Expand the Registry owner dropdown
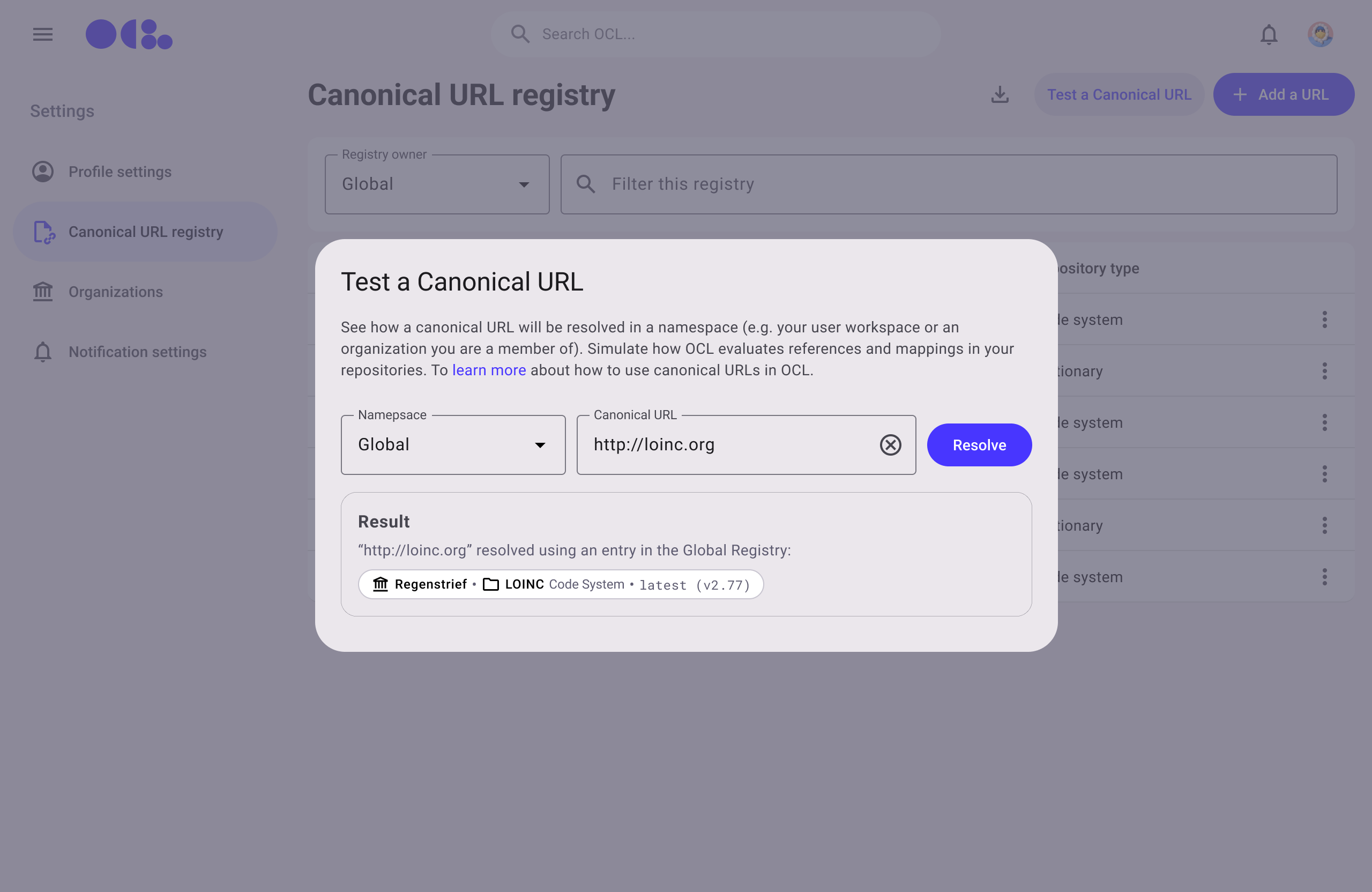Screen dimensions: 1372x892 click(436, 184)
